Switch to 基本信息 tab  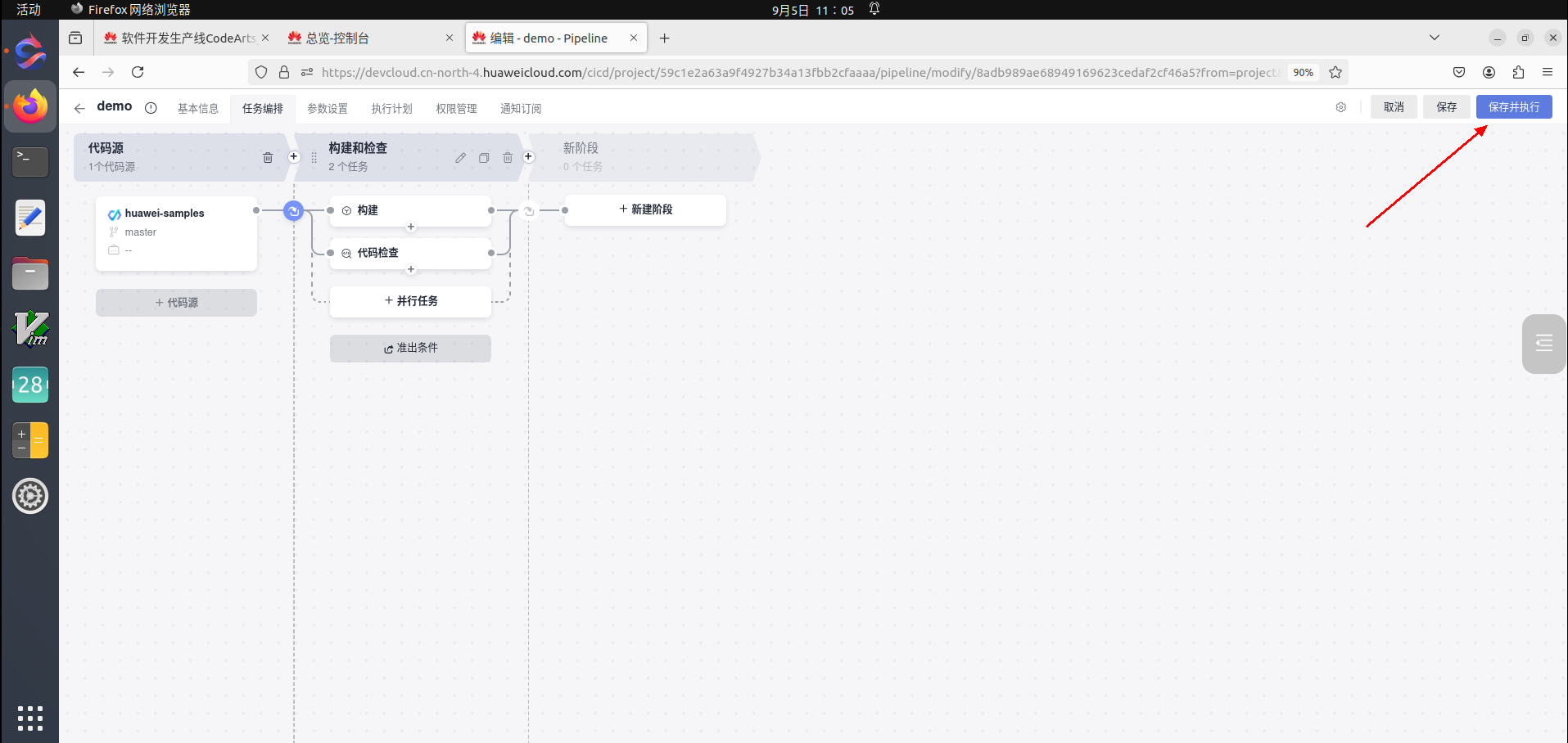point(198,108)
